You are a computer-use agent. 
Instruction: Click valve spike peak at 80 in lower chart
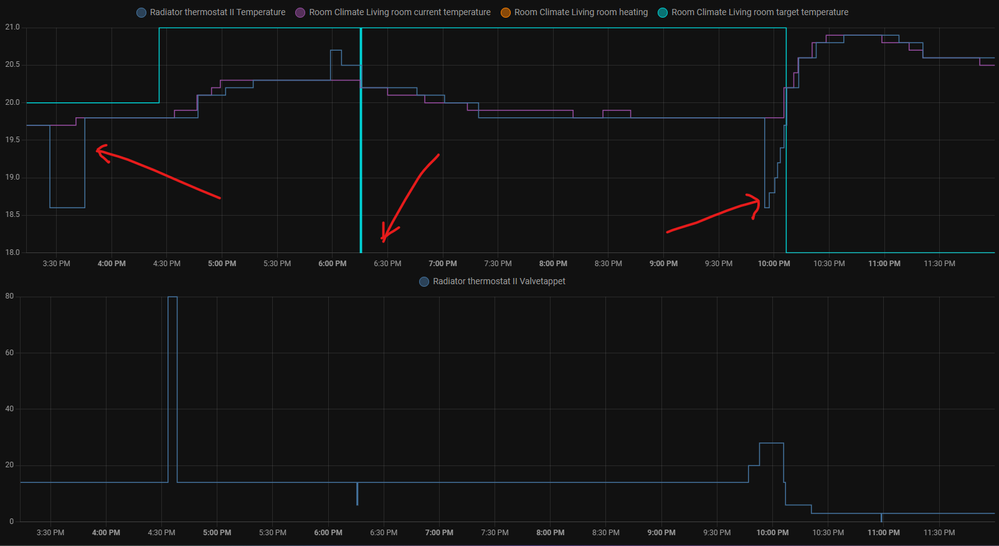(x=172, y=297)
